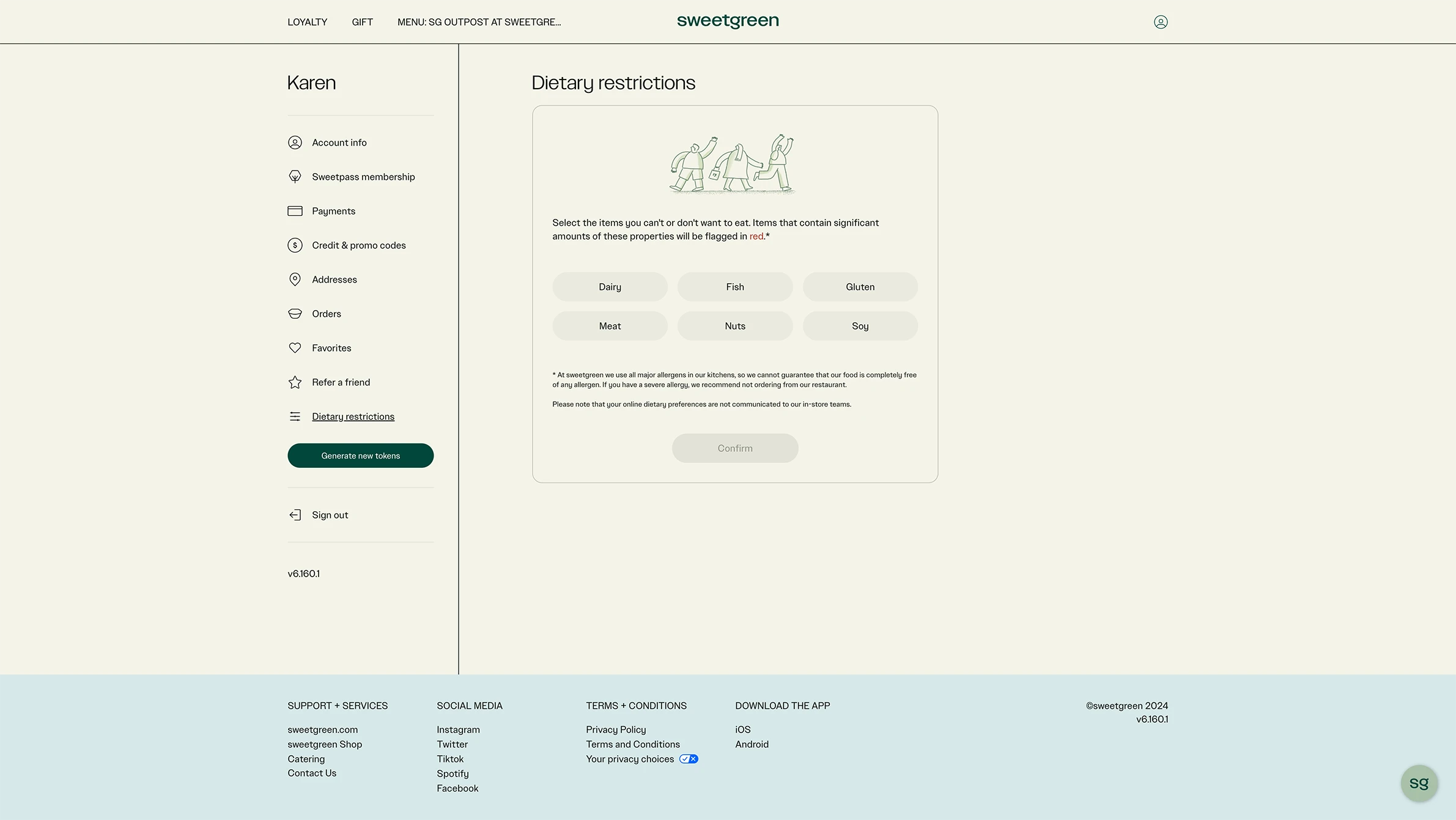Click the Sign out arrow icon
The image size is (1456, 820).
[295, 515]
